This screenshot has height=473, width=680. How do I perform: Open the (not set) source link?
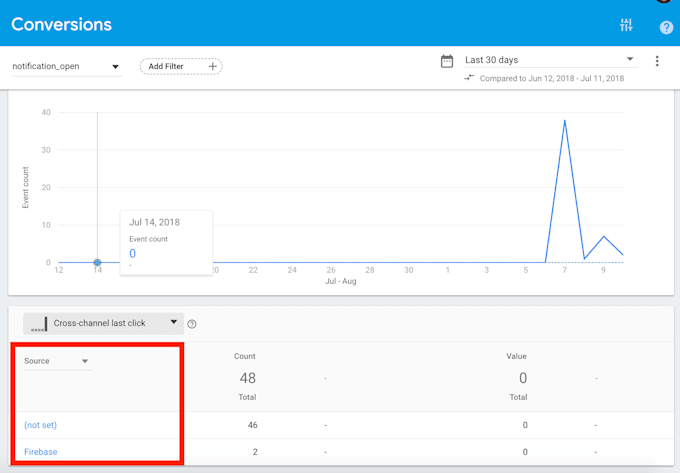[40, 425]
